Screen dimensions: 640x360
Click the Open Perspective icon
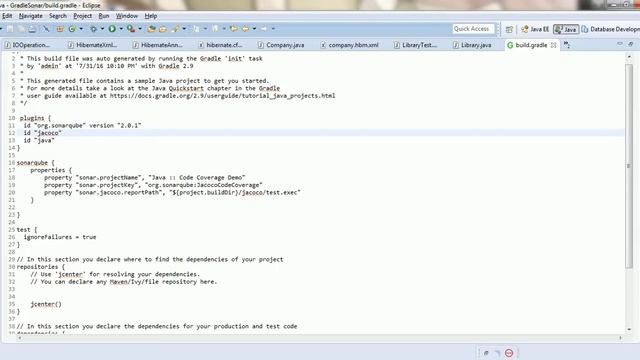point(509,29)
